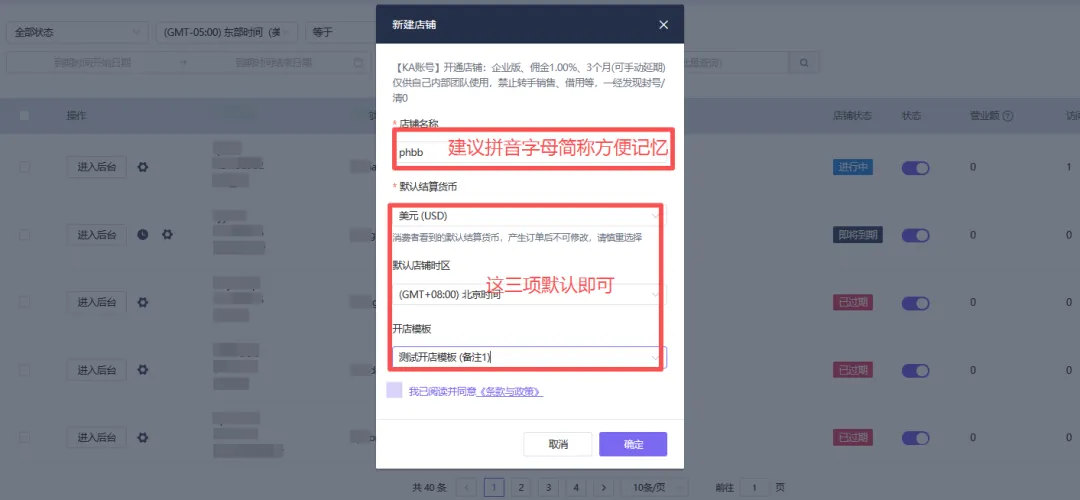Screen dimensions: 1080x500
Task: Toggle the status switch of the 即将到期 row
Action: (915, 235)
